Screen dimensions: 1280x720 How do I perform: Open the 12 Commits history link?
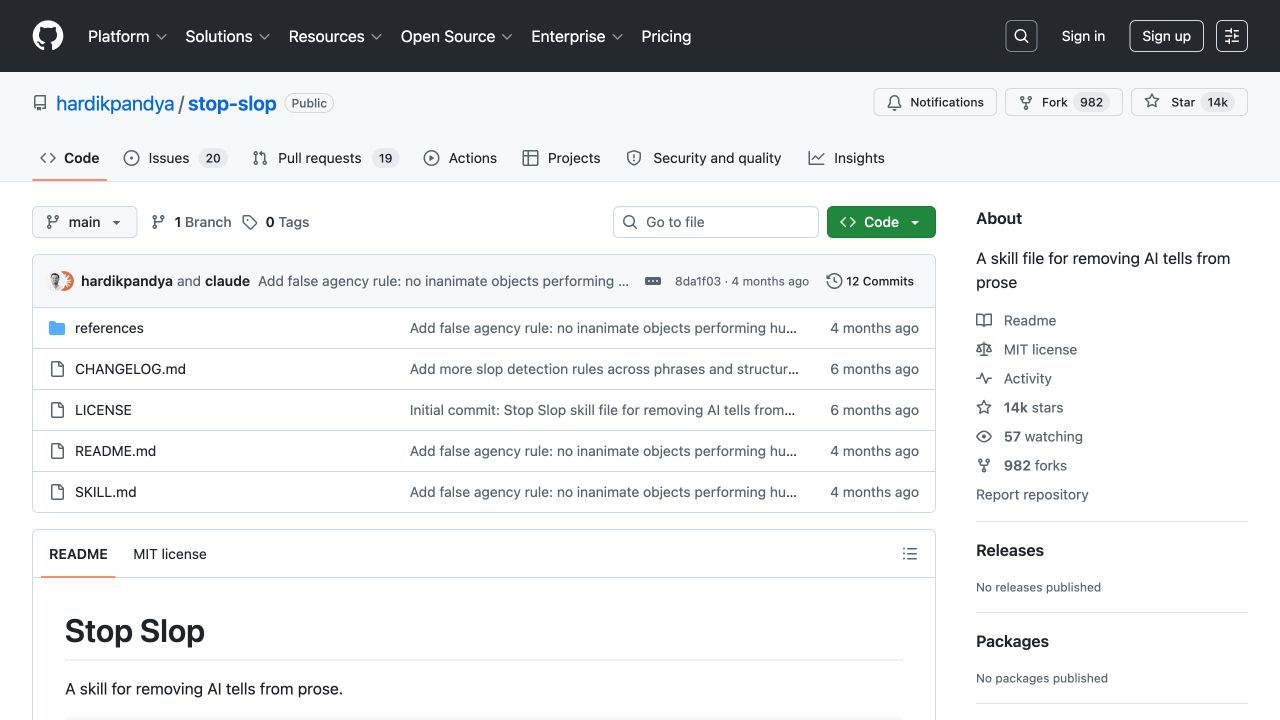tap(870, 281)
